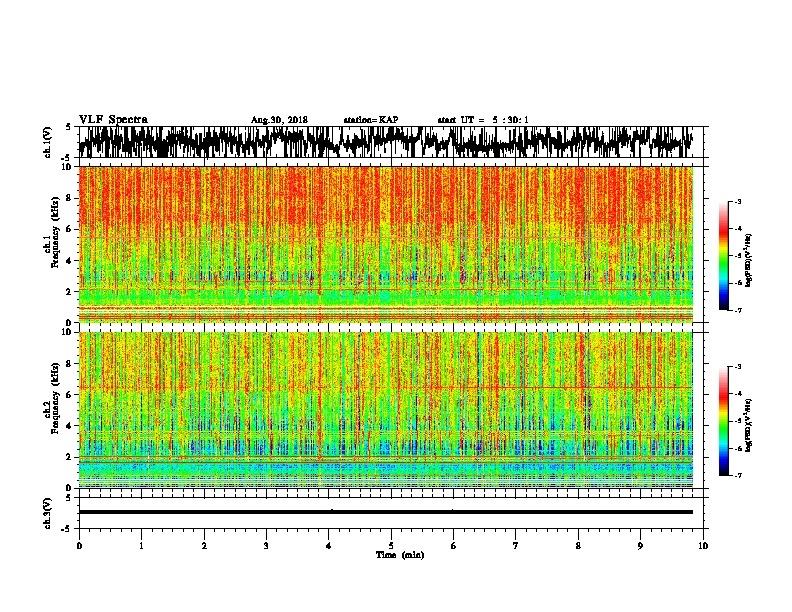The image size is (792, 612).
Task: Click the "station=KAP" header label
Action: [371, 120]
